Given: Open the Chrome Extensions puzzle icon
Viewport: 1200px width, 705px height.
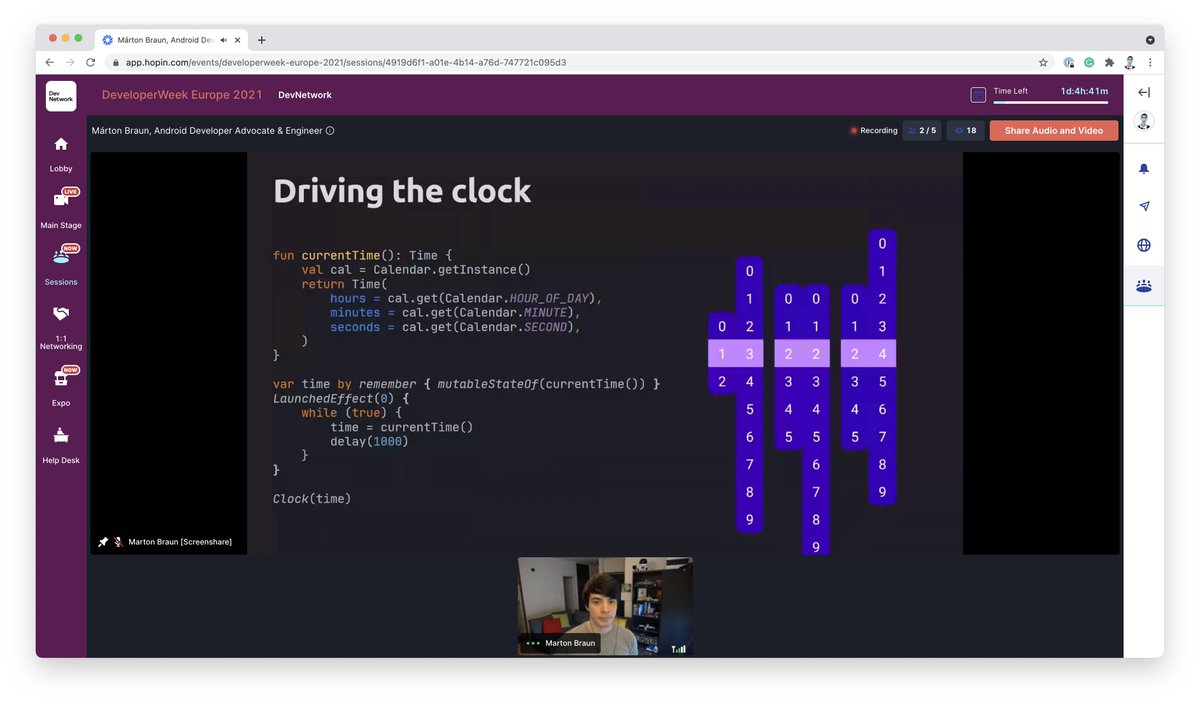Looking at the screenshot, I should pyautogui.click(x=1109, y=62).
